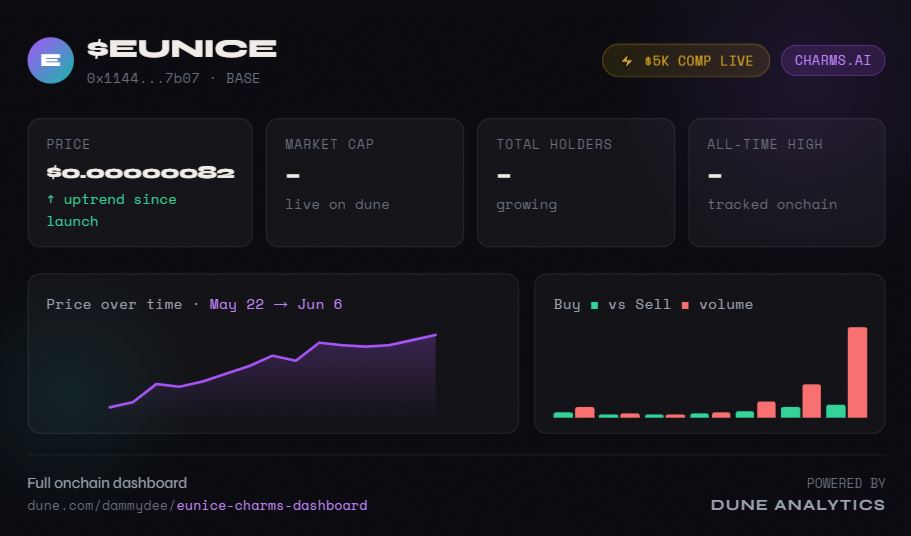Open the Market Cap card
Screen dimensions: 911x536
[365, 182]
